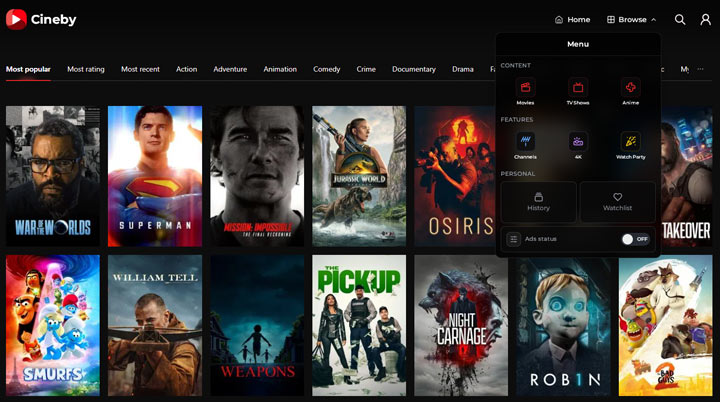
Task: Select the Animation genre tab
Action: pos(280,69)
